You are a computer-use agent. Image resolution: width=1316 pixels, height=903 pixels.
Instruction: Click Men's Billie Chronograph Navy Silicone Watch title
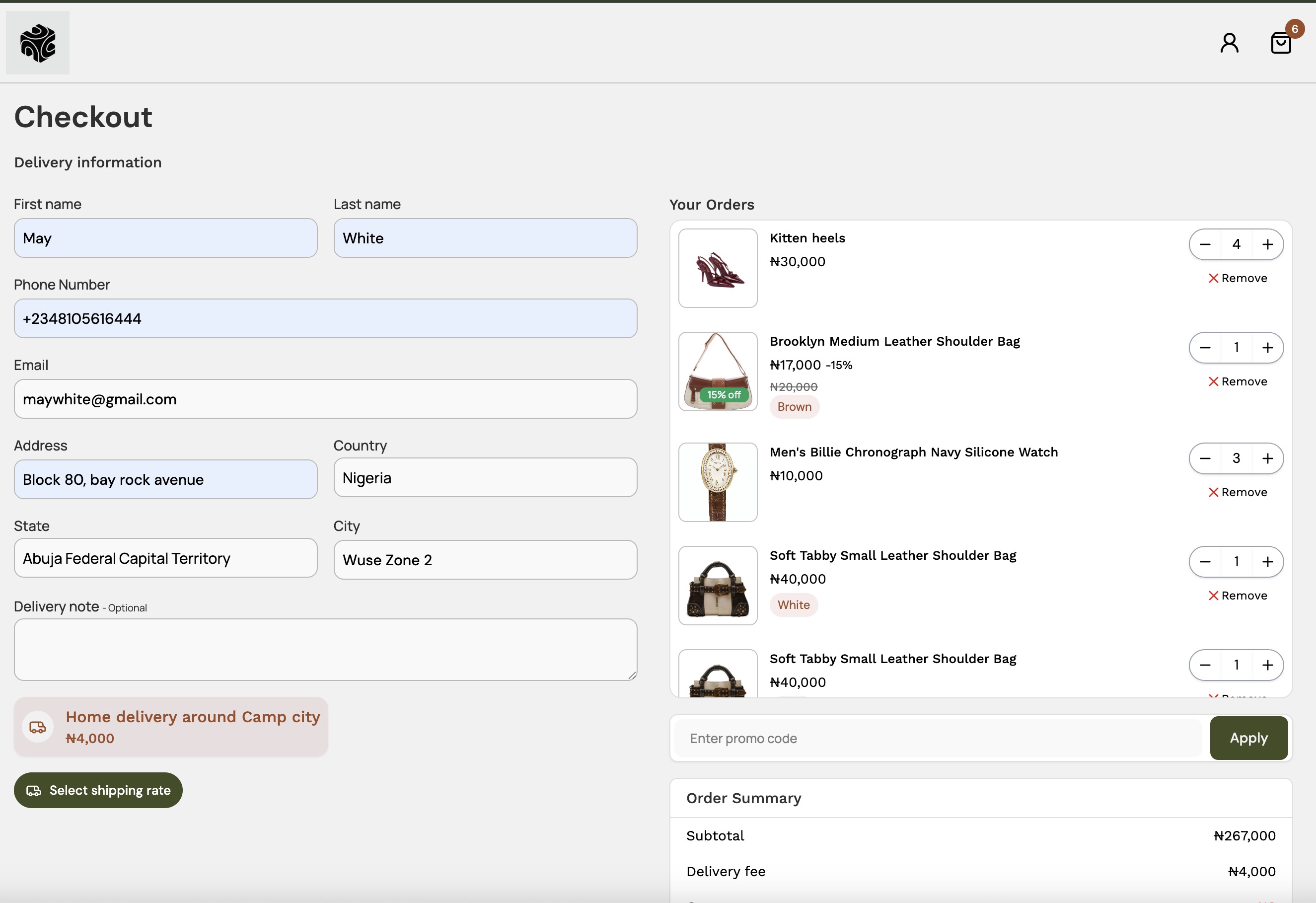click(x=913, y=452)
